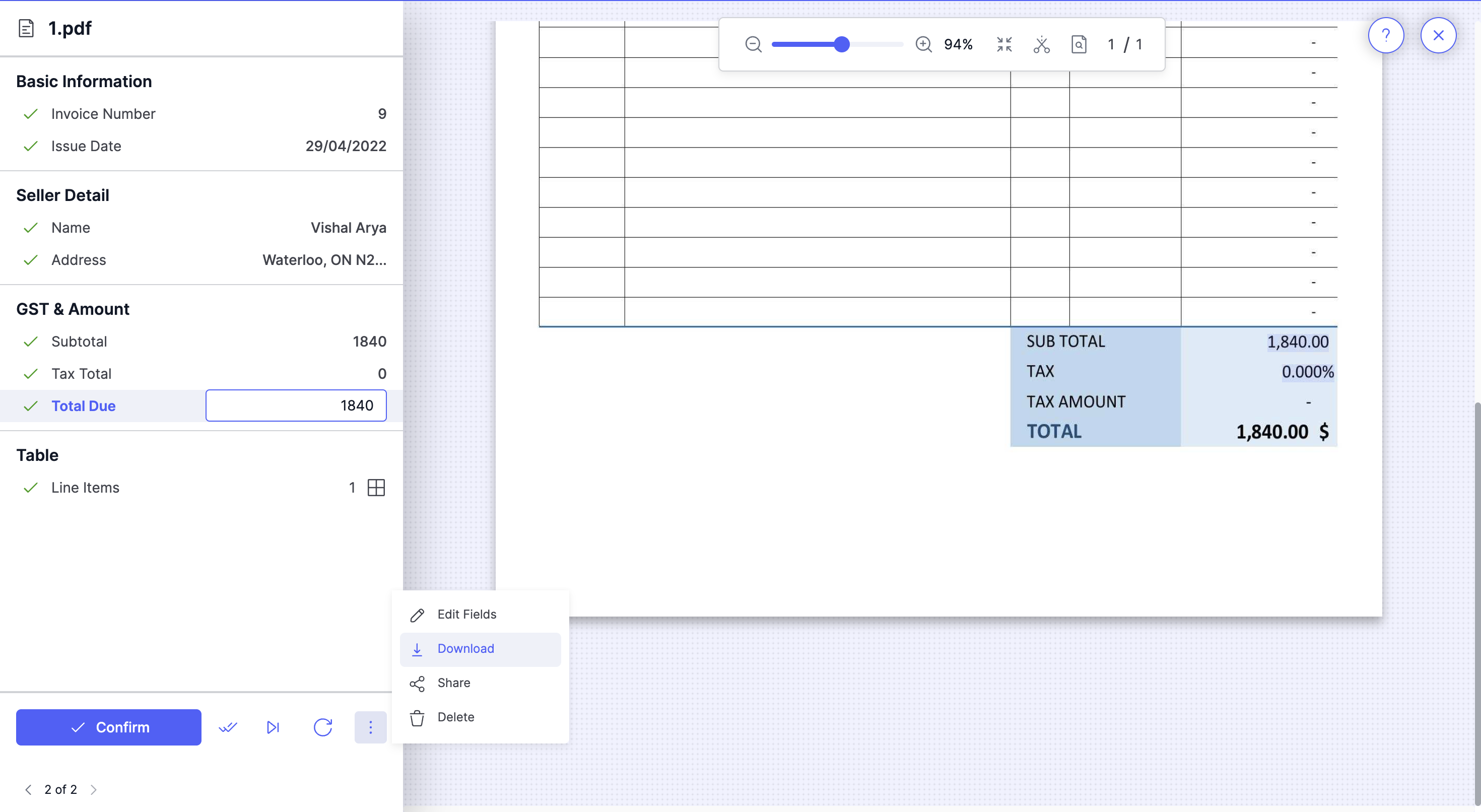This screenshot has width=1481, height=812.
Task: Toggle the Invoice Number checkmark
Action: pos(31,114)
